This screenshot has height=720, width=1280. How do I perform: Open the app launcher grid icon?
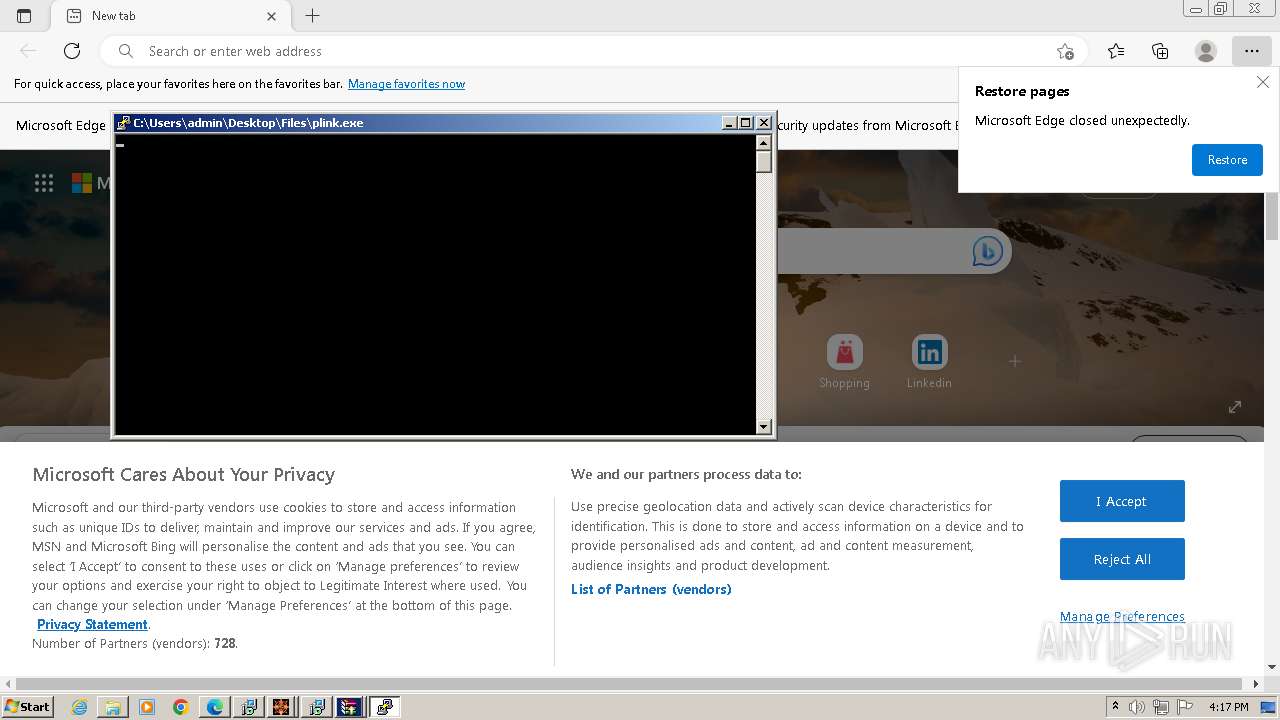click(44, 182)
